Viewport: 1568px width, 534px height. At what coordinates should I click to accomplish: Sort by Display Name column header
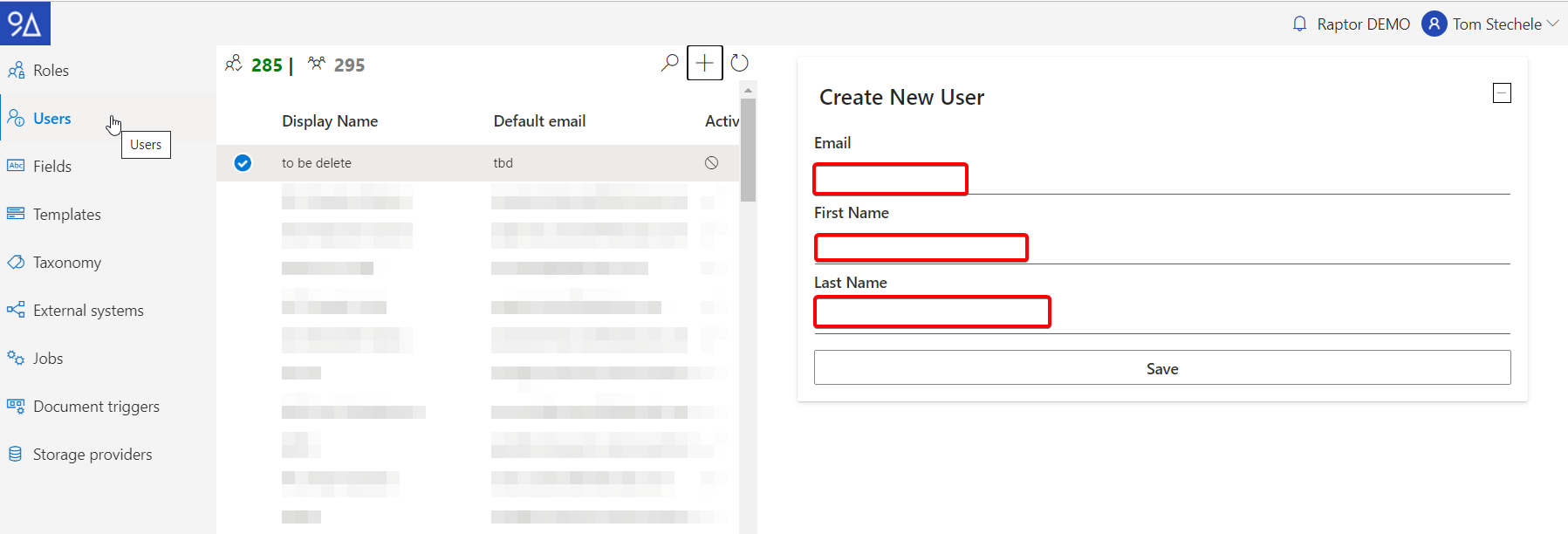tap(330, 121)
